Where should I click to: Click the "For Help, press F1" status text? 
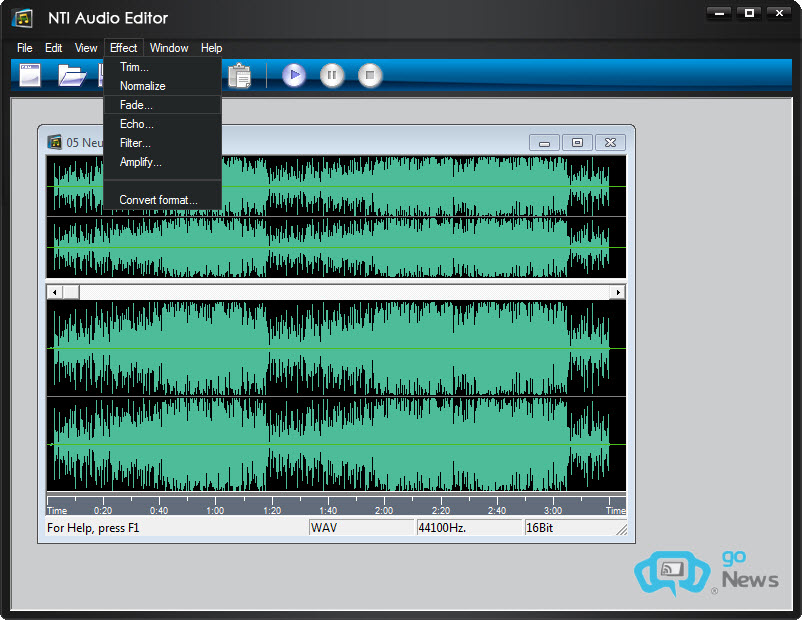coord(93,527)
